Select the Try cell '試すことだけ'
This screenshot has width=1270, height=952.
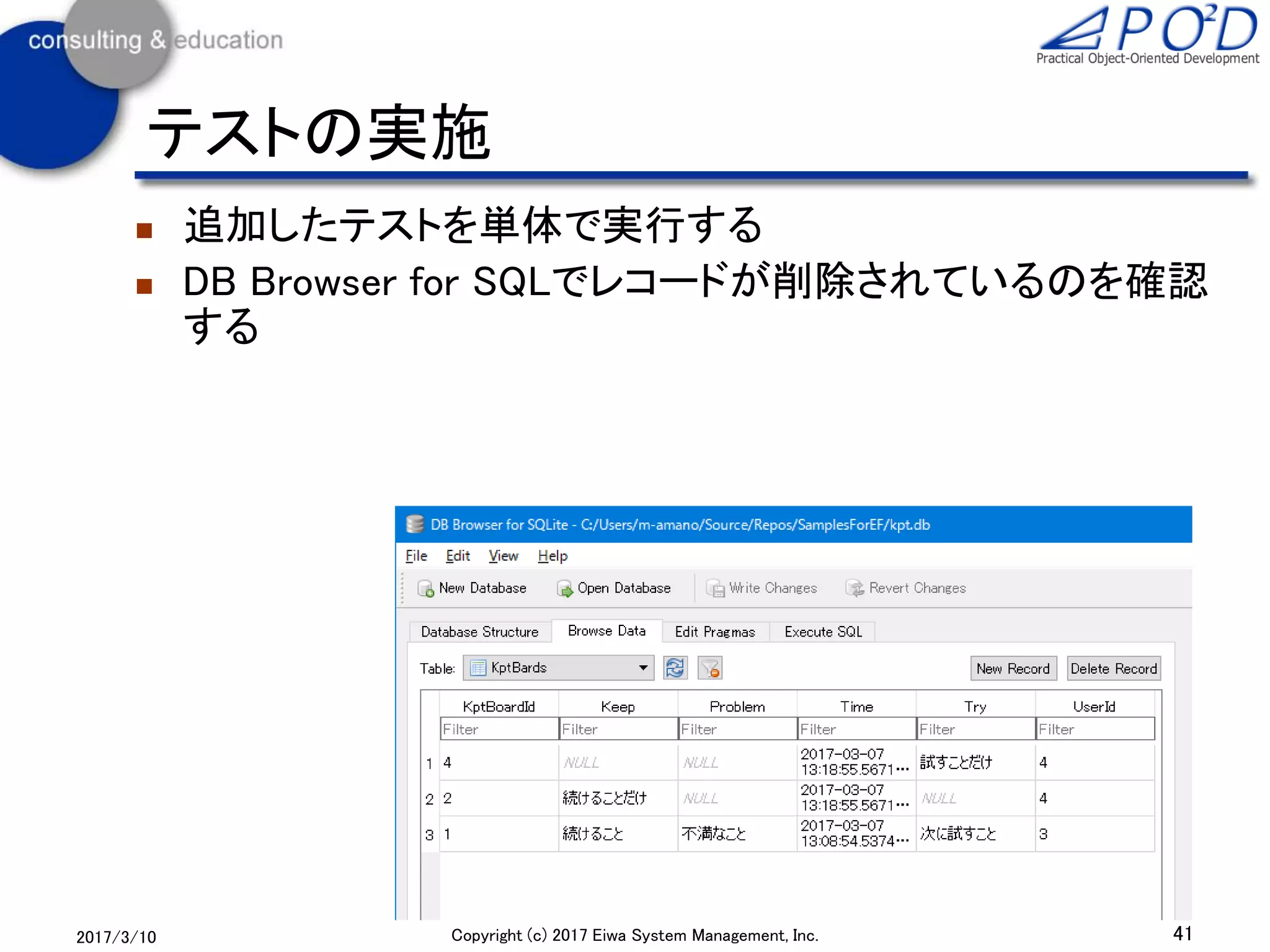pyautogui.click(x=976, y=762)
